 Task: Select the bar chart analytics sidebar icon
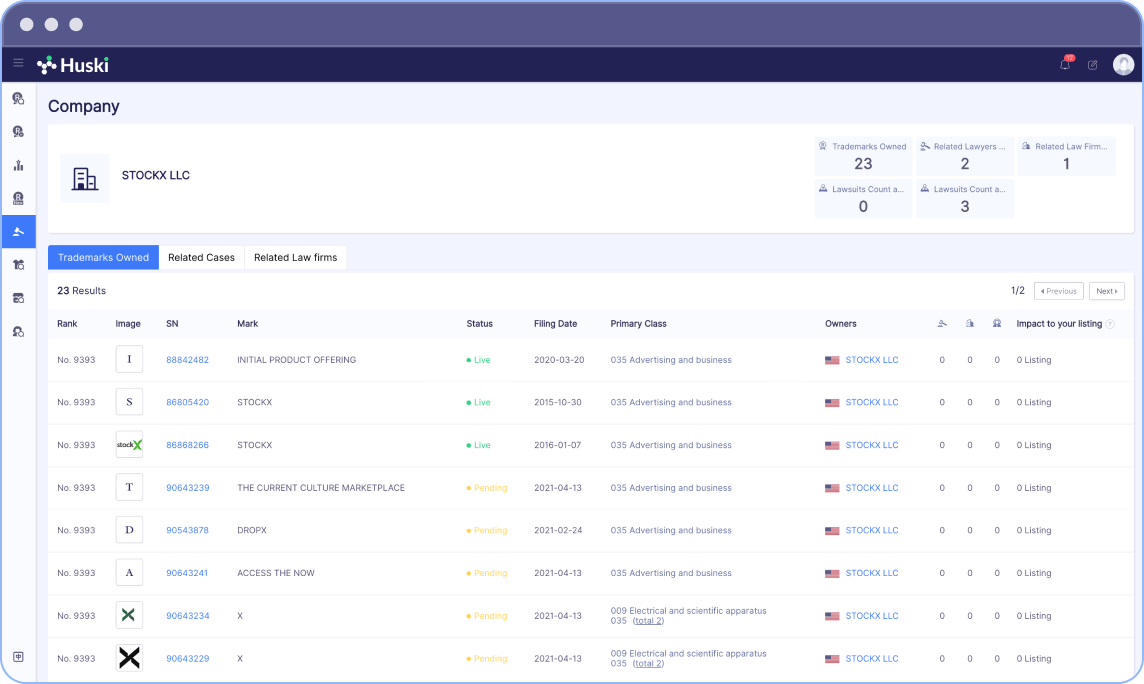click(18, 165)
